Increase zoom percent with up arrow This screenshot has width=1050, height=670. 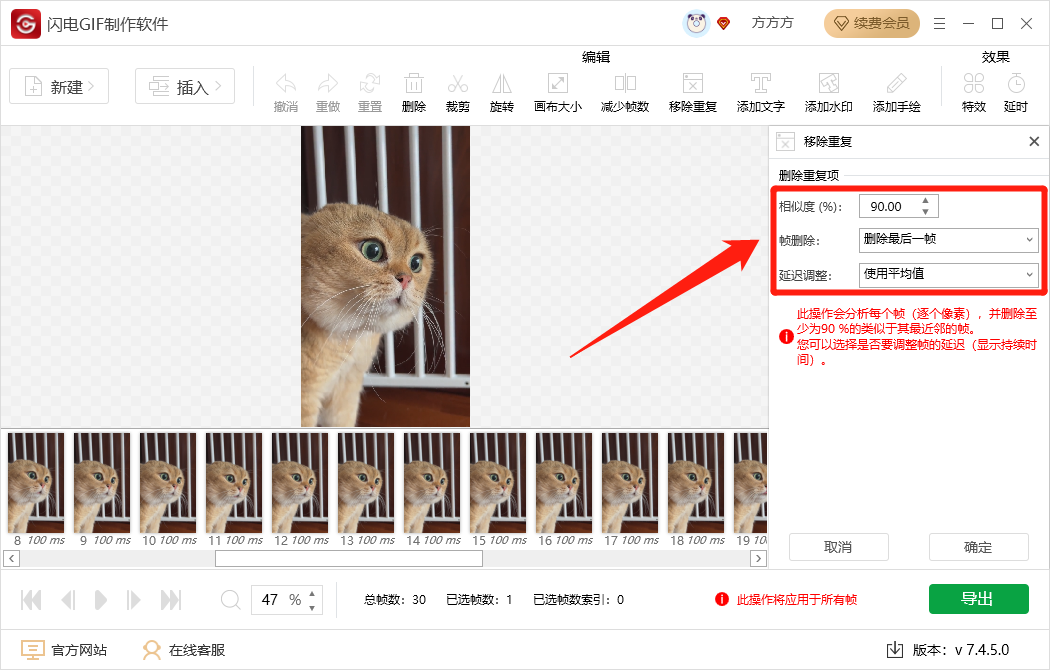pos(312,593)
